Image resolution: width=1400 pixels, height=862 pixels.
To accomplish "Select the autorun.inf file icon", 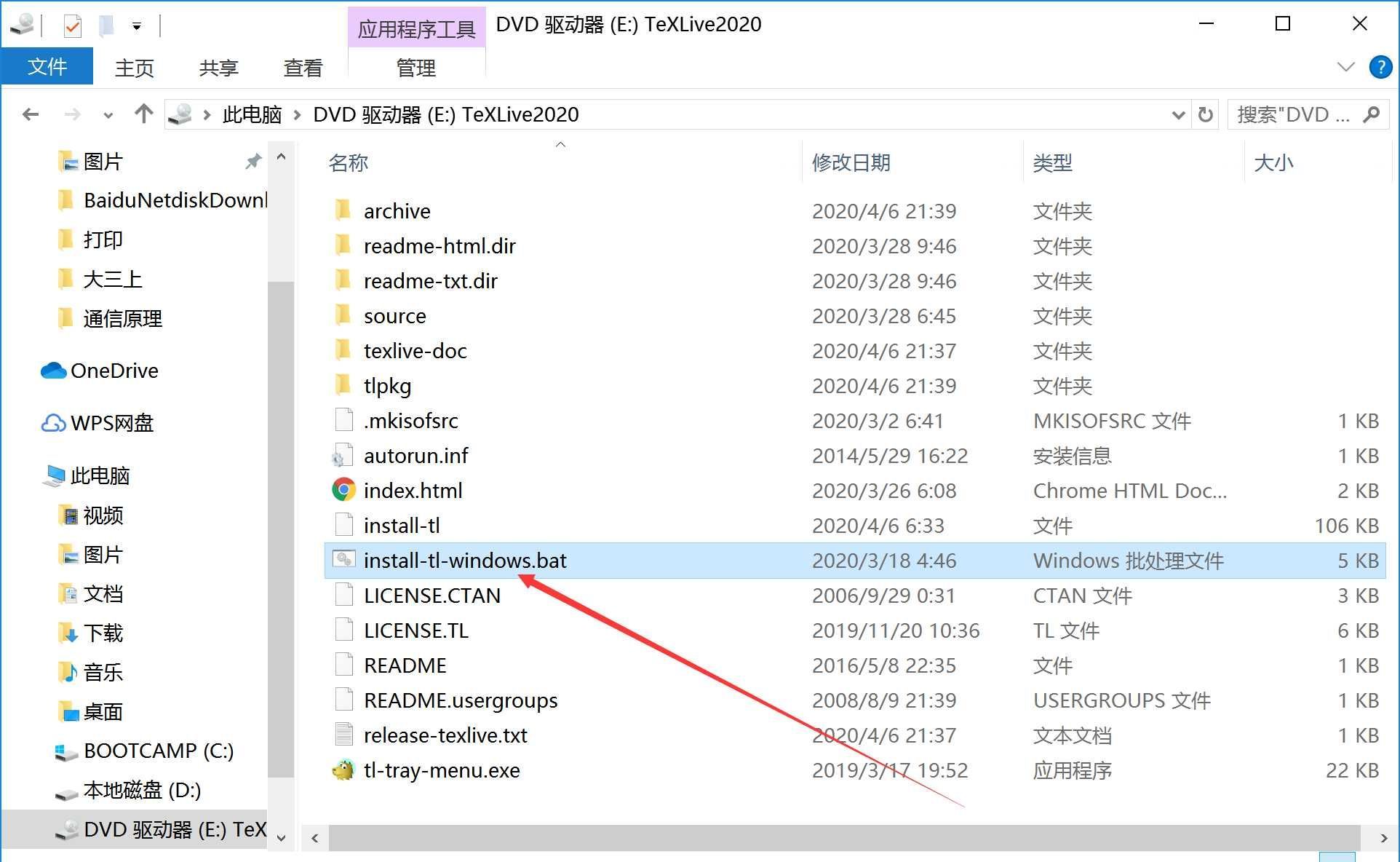I will tap(343, 455).
